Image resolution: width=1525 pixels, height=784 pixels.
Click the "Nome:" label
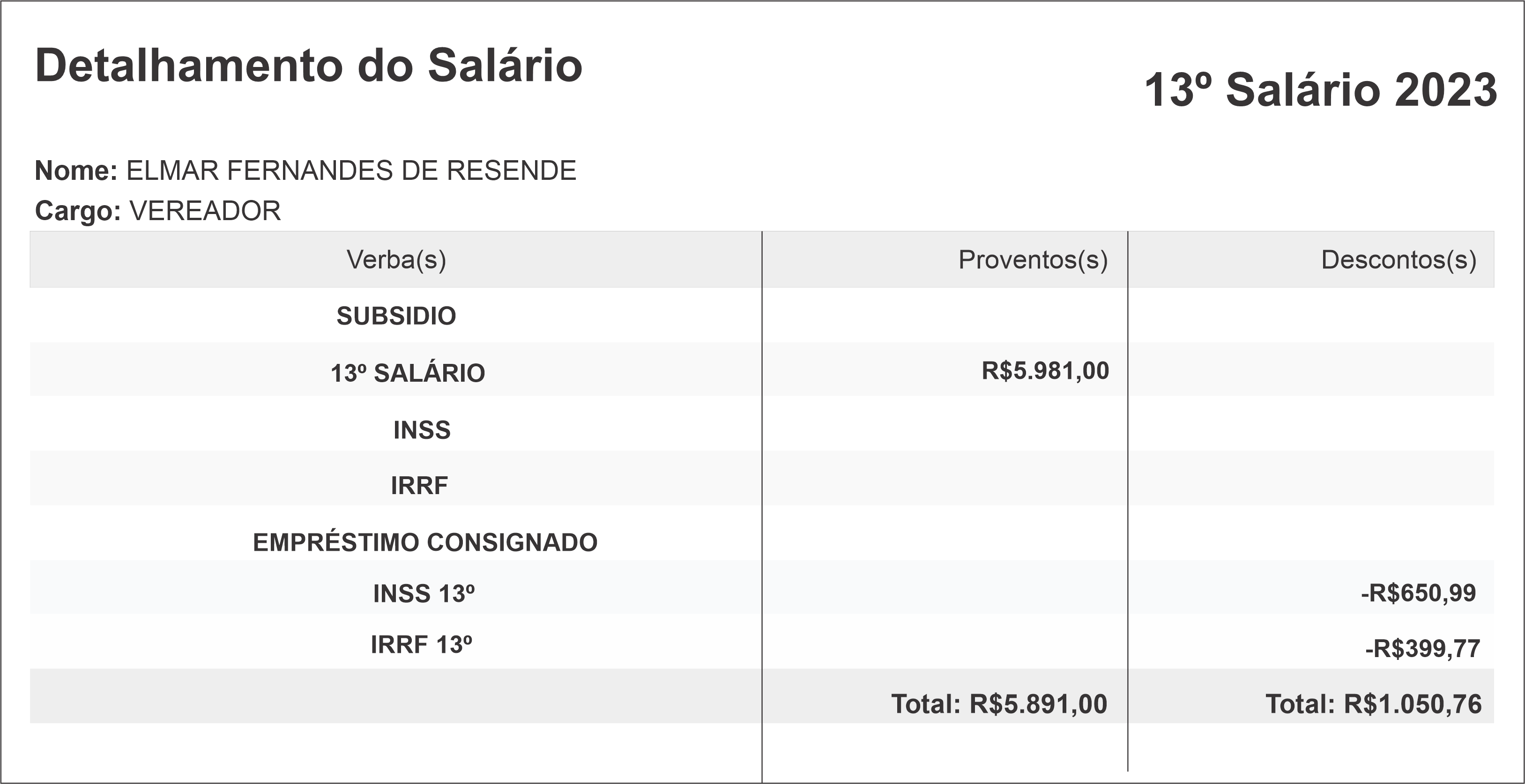pos(76,171)
